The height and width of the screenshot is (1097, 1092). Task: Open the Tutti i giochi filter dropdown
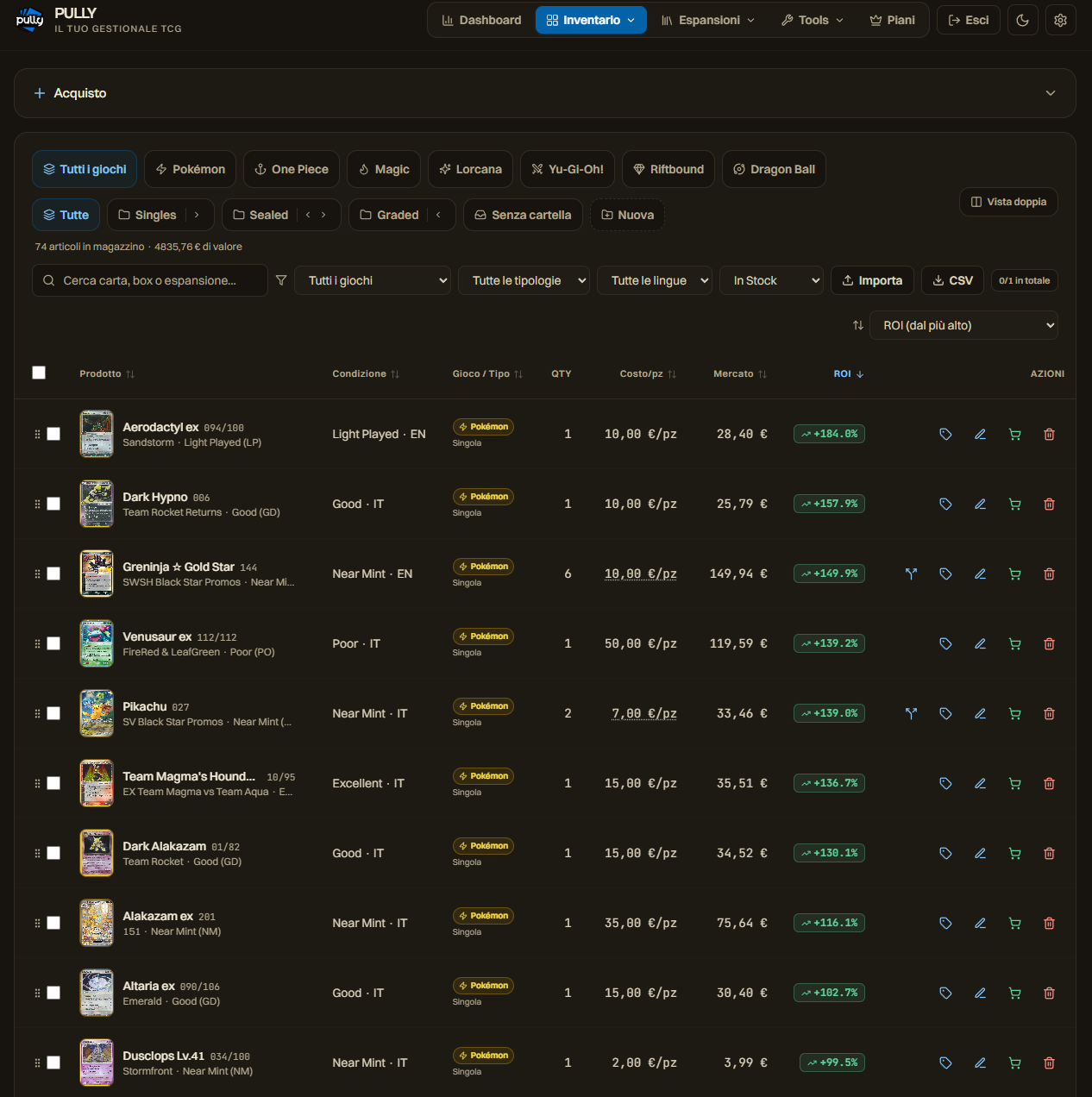(373, 280)
